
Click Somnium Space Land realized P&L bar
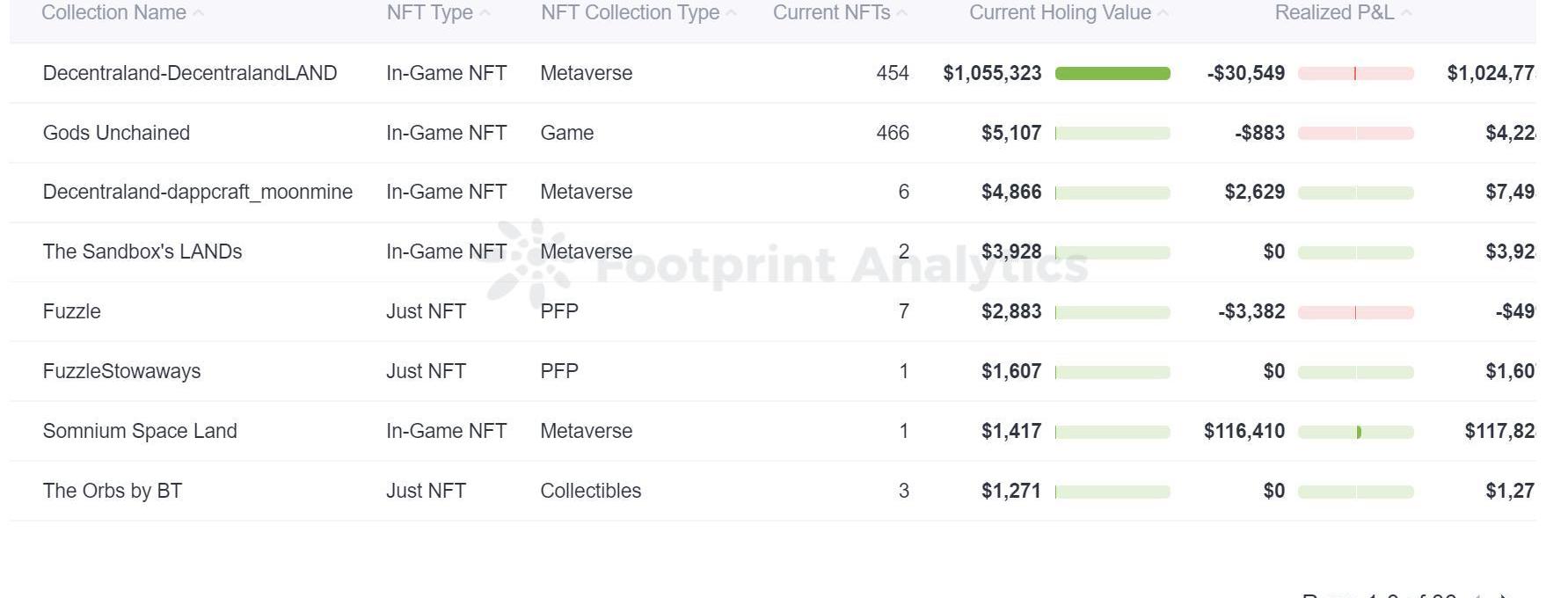pos(1355,432)
